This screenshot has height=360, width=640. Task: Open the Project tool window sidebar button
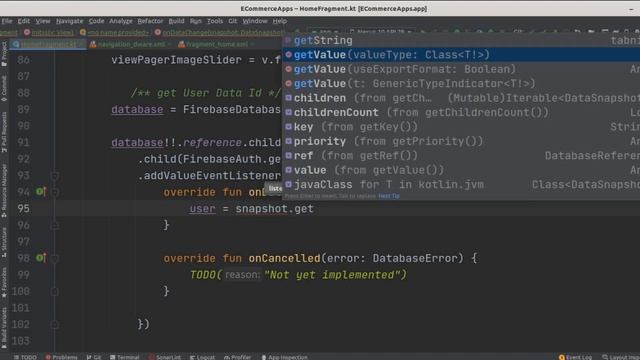[x=4, y=54]
